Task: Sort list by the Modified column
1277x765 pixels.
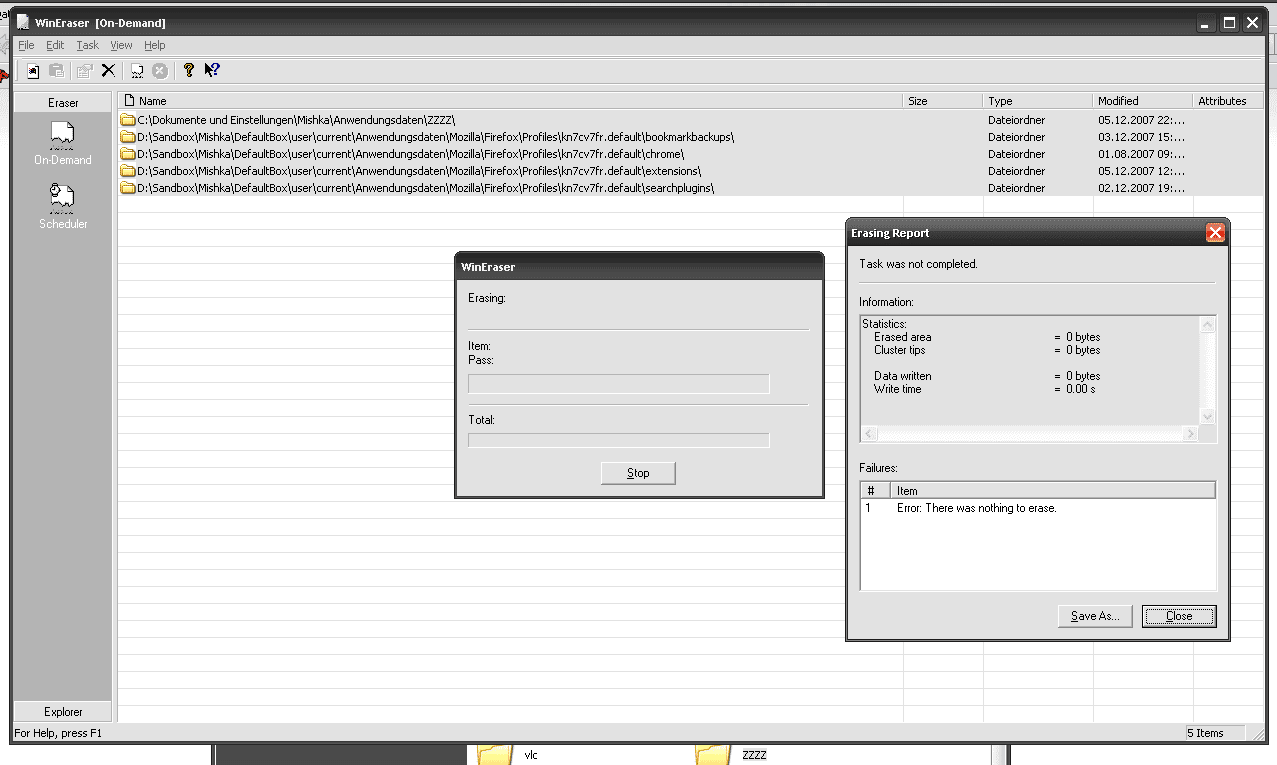Action: coord(1143,101)
